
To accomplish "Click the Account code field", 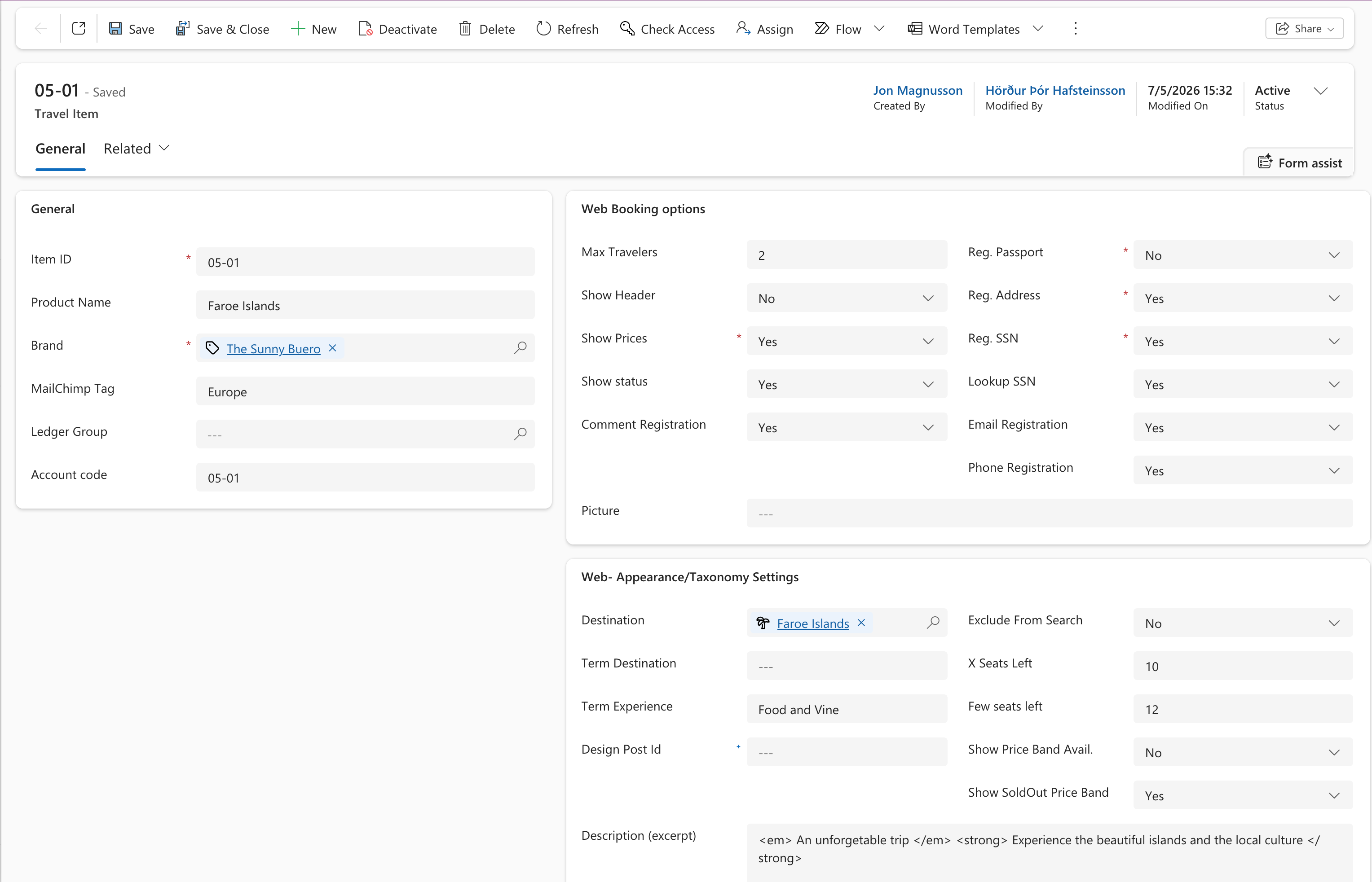I will coord(366,478).
